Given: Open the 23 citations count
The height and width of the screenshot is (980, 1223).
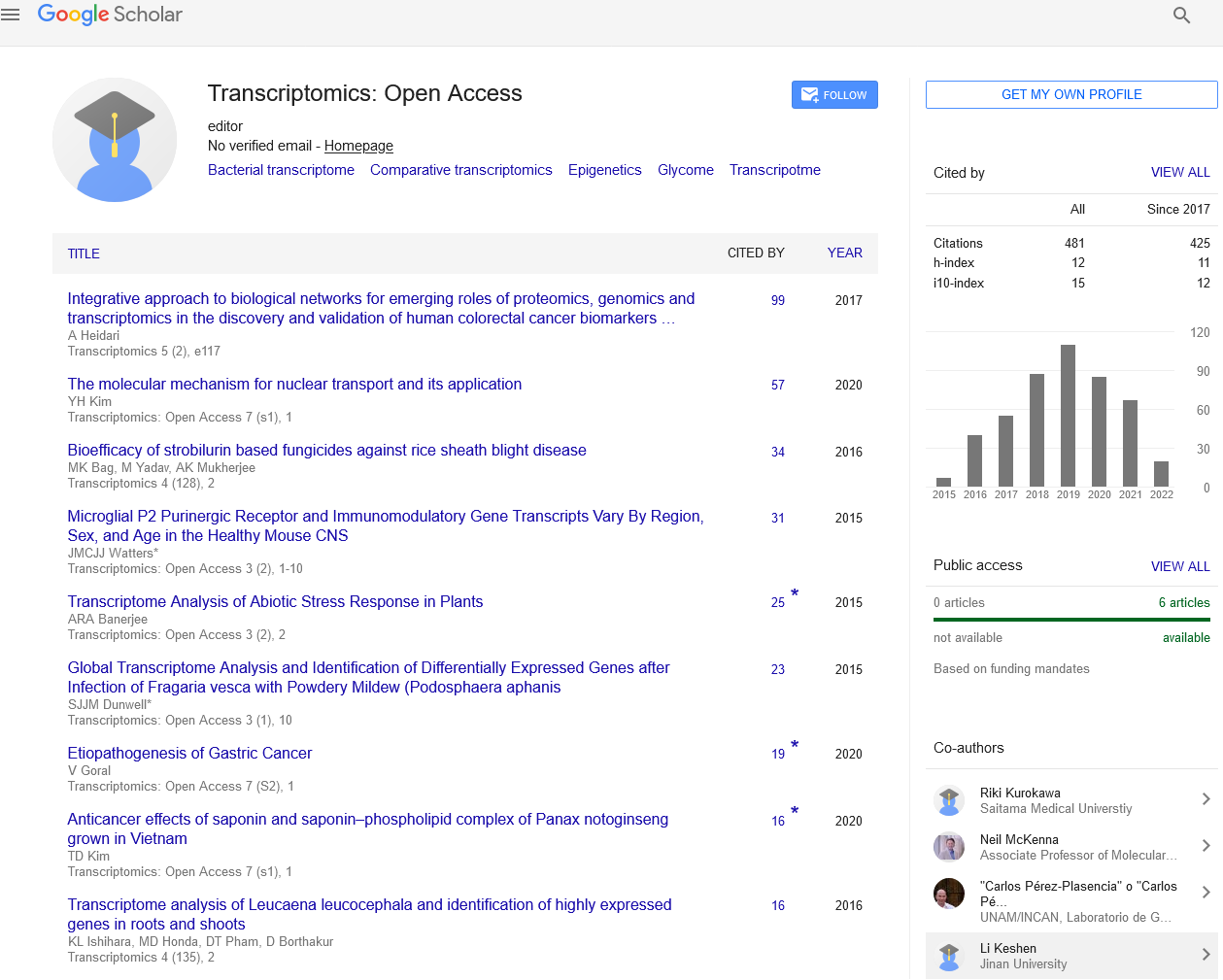Looking at the screenshot, I should click(778, 670).
